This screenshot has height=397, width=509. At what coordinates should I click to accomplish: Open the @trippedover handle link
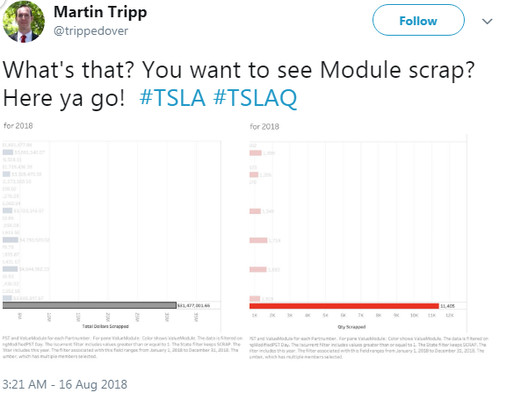click(x=91, y=31)
